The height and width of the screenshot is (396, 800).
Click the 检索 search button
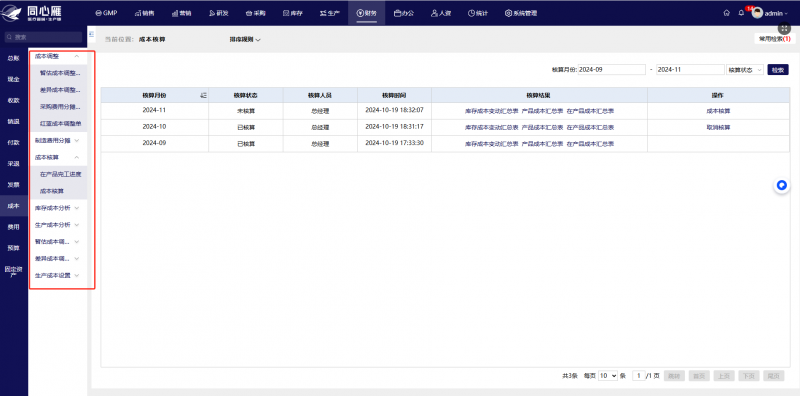[778, 70]
